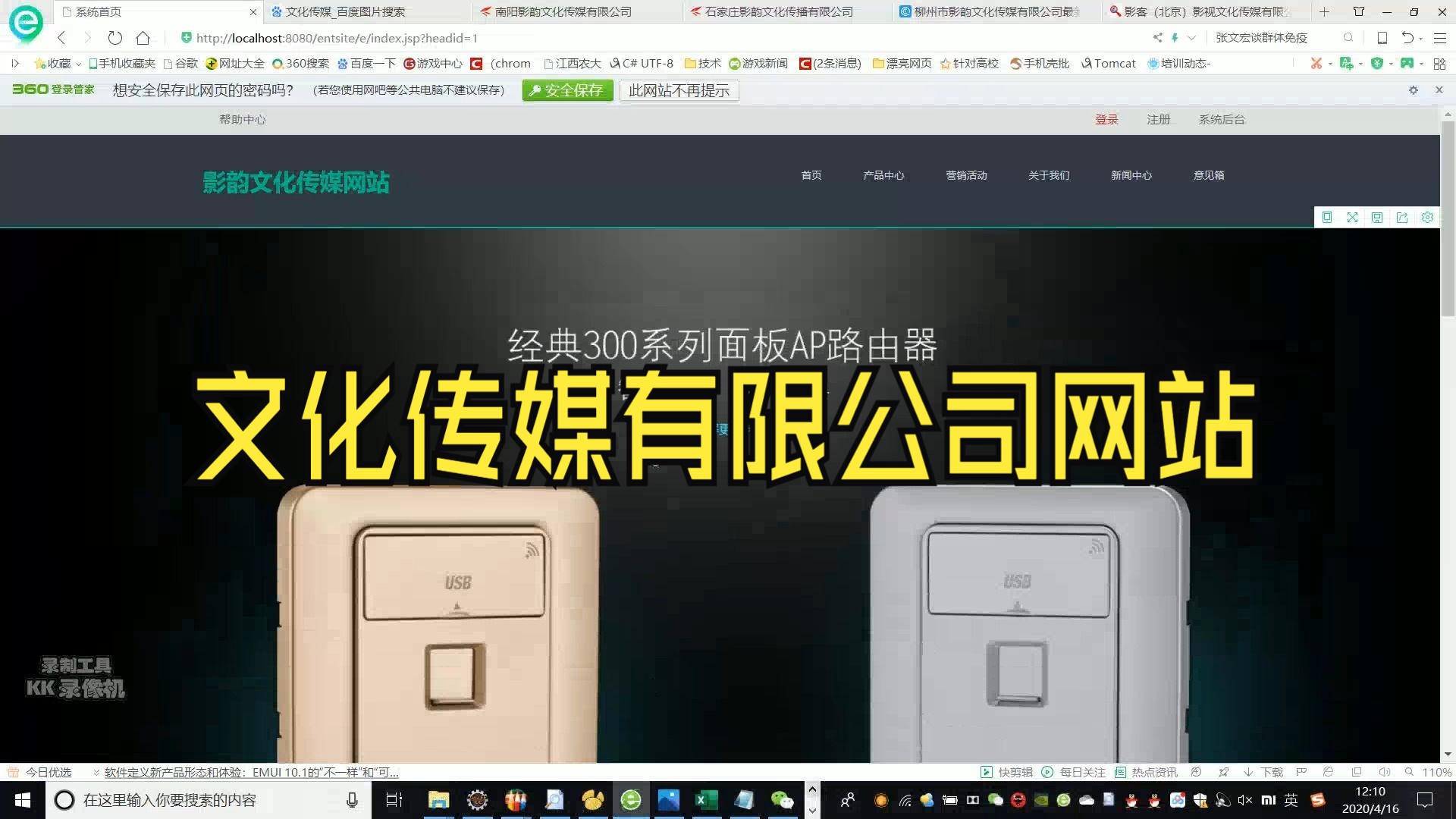Click 营销活动 tab in navigation
The width and height of the screenshot is (1456, 819).
click(966, 176)
